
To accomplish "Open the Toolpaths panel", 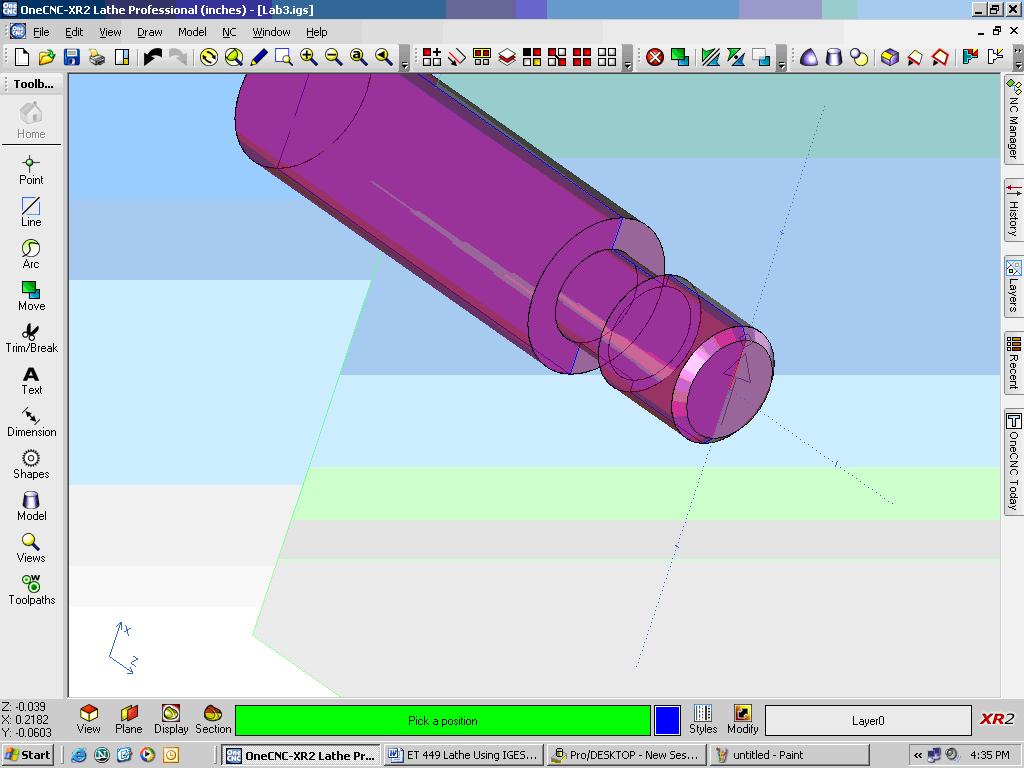I will click(x=31, y=589).
